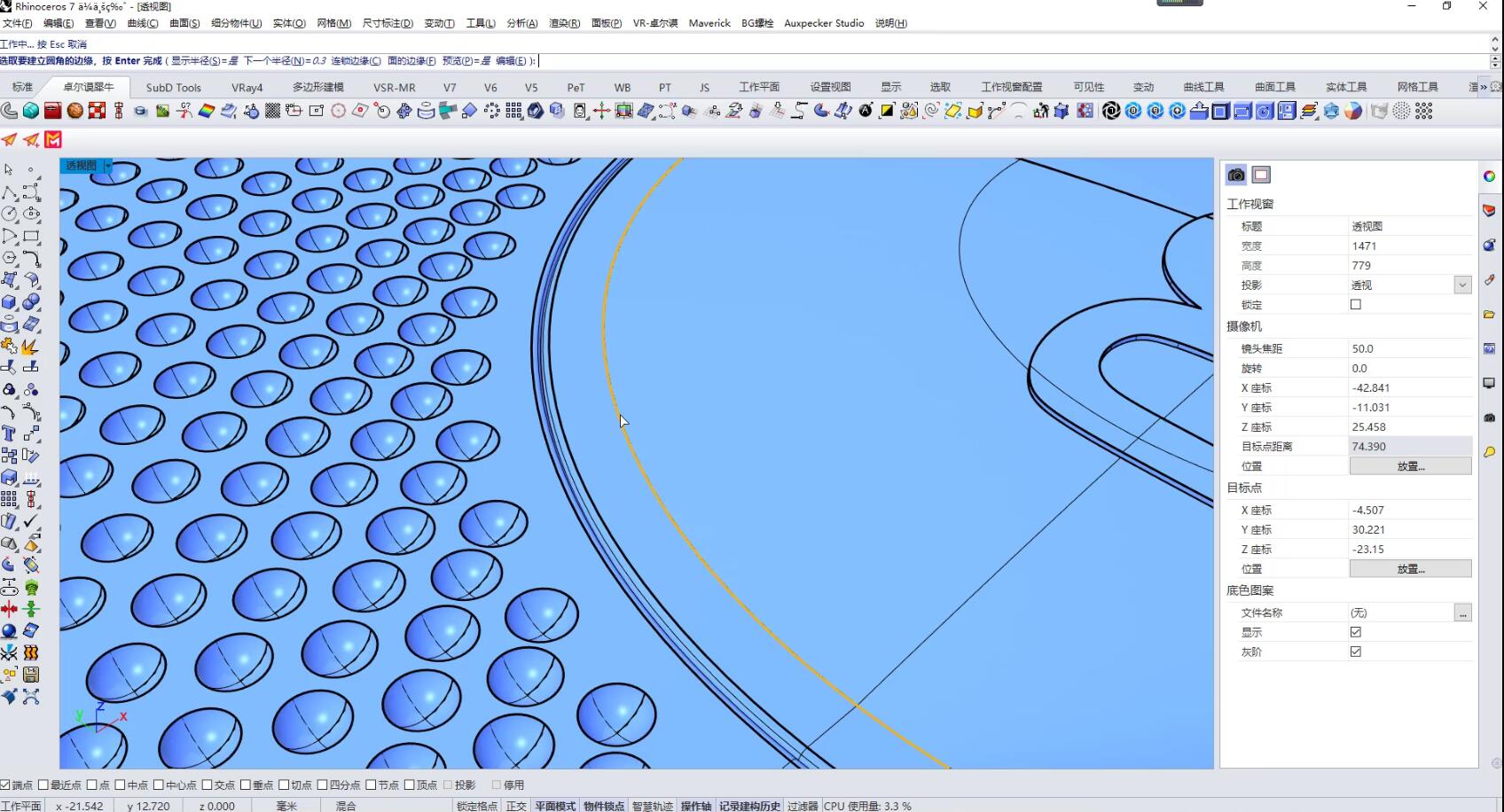Click the 镜头焦距 value field 50.0
Image resolution: width=1504 pixels, height=812 pixels.
(1410, 348)
